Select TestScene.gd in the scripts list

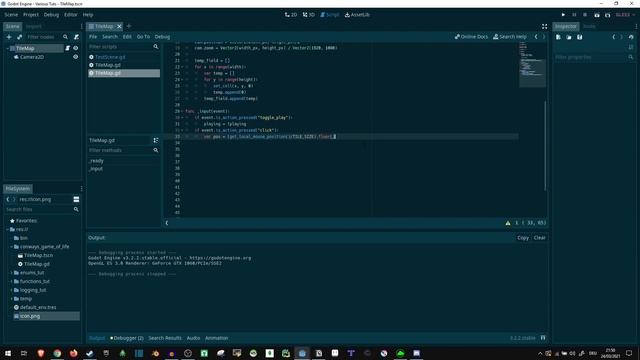[x=110, y=57]
